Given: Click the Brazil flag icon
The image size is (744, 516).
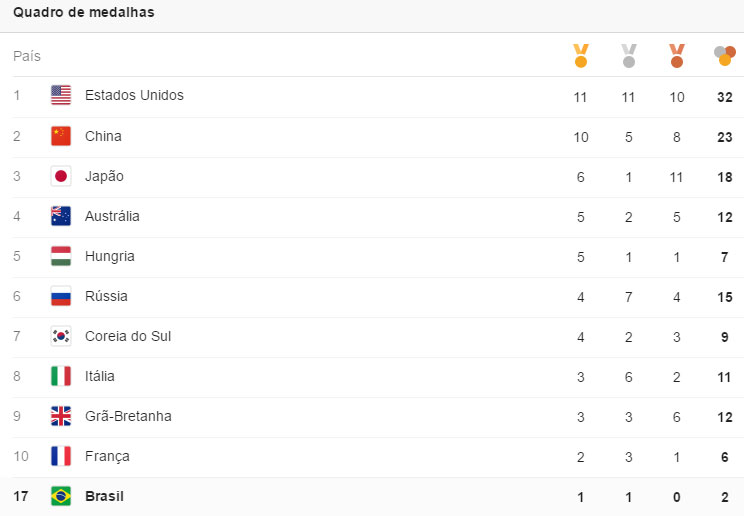Looking at the screenshot, I should pyautogui.click(x=61, y=496).
